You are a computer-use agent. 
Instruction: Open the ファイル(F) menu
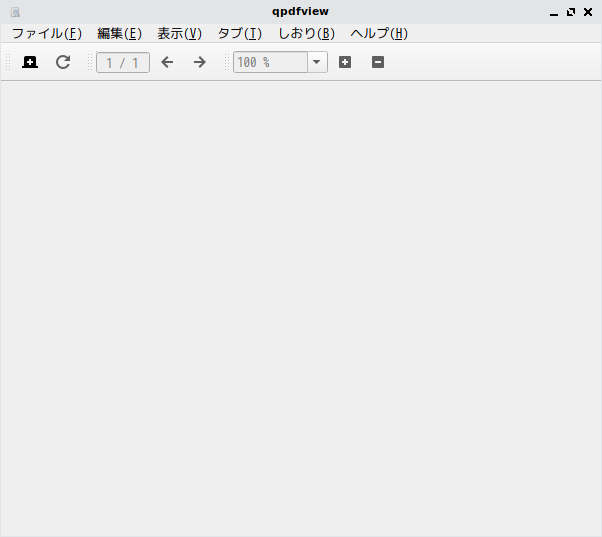pyautogui.click(x=47, y=33)
